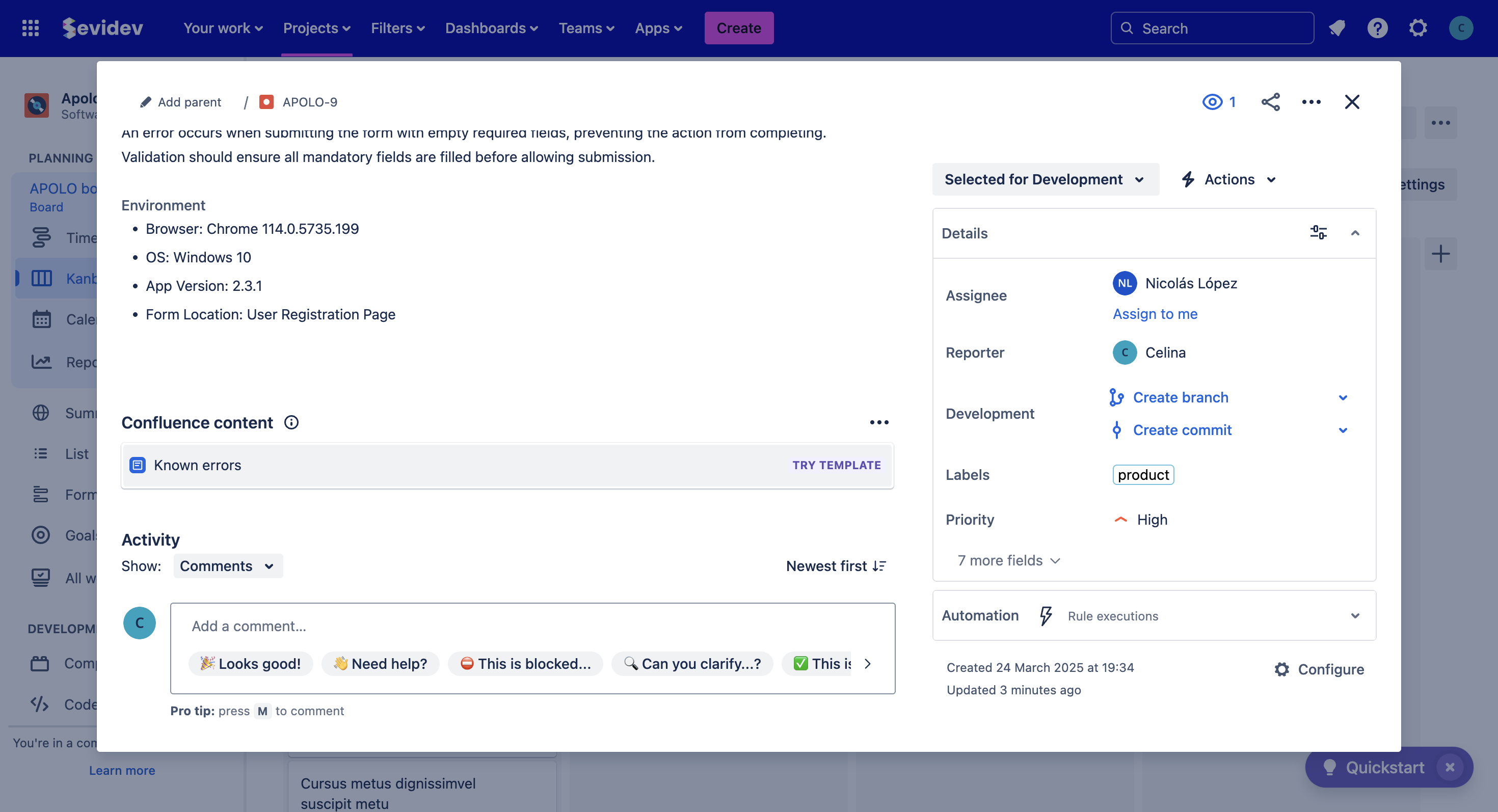The width and height of the screenshot is (1498, 812).
Task: Open the Apps menu
Action: 658,28
